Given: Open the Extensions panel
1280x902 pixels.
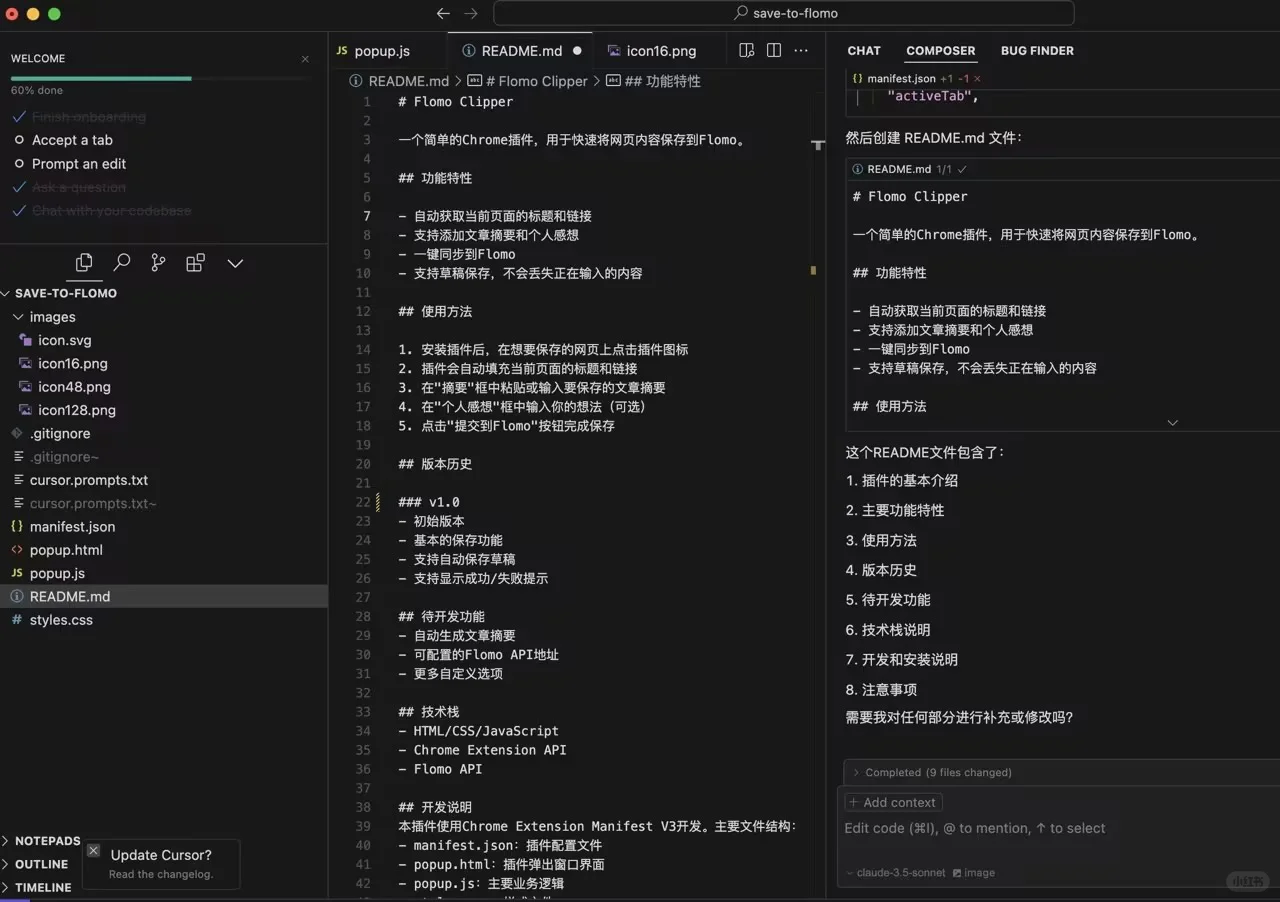Looking at the screenshot, I should [194, 262].
